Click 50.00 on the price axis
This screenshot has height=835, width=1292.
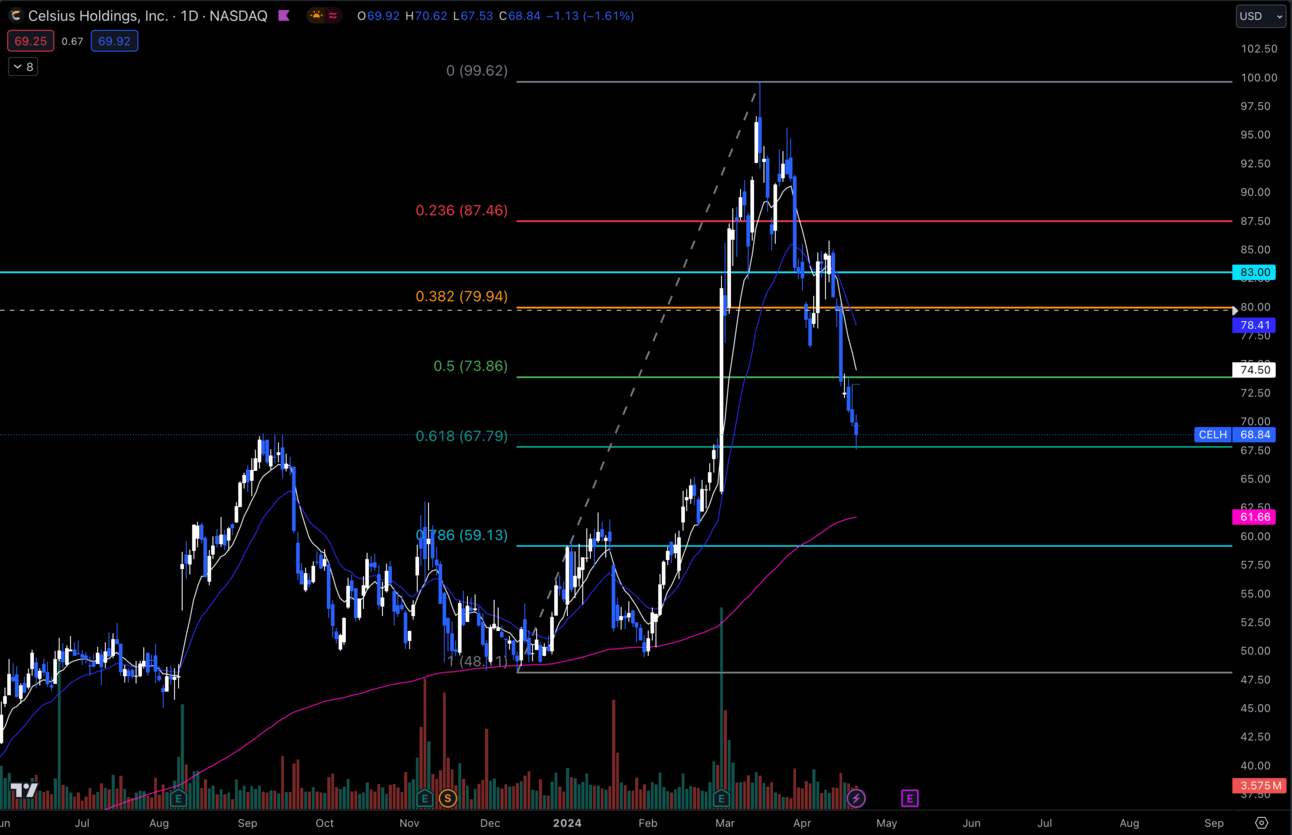pyautogui.click(x=1258, y=651)
